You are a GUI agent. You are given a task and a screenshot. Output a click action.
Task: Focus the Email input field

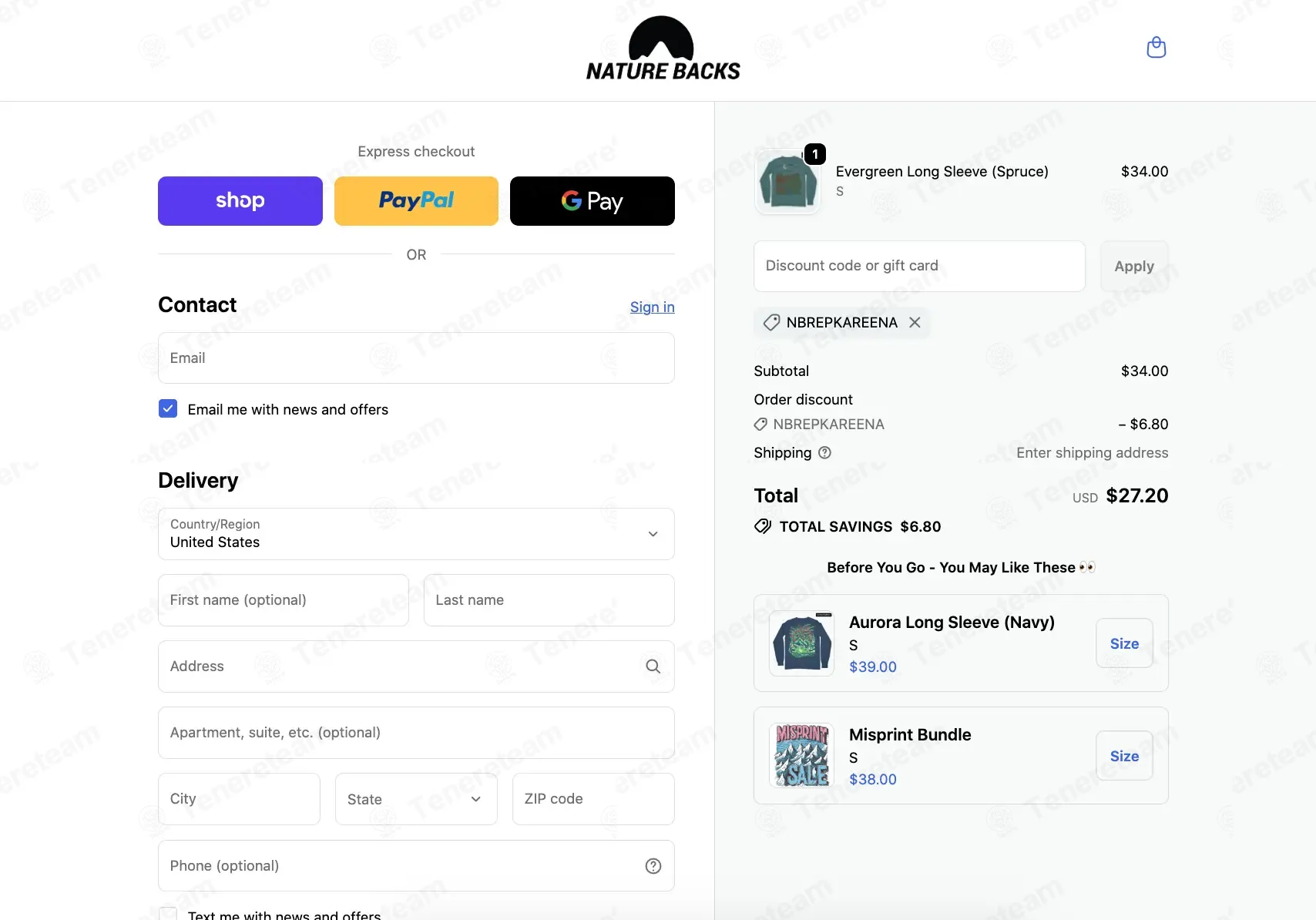point(416,358)
